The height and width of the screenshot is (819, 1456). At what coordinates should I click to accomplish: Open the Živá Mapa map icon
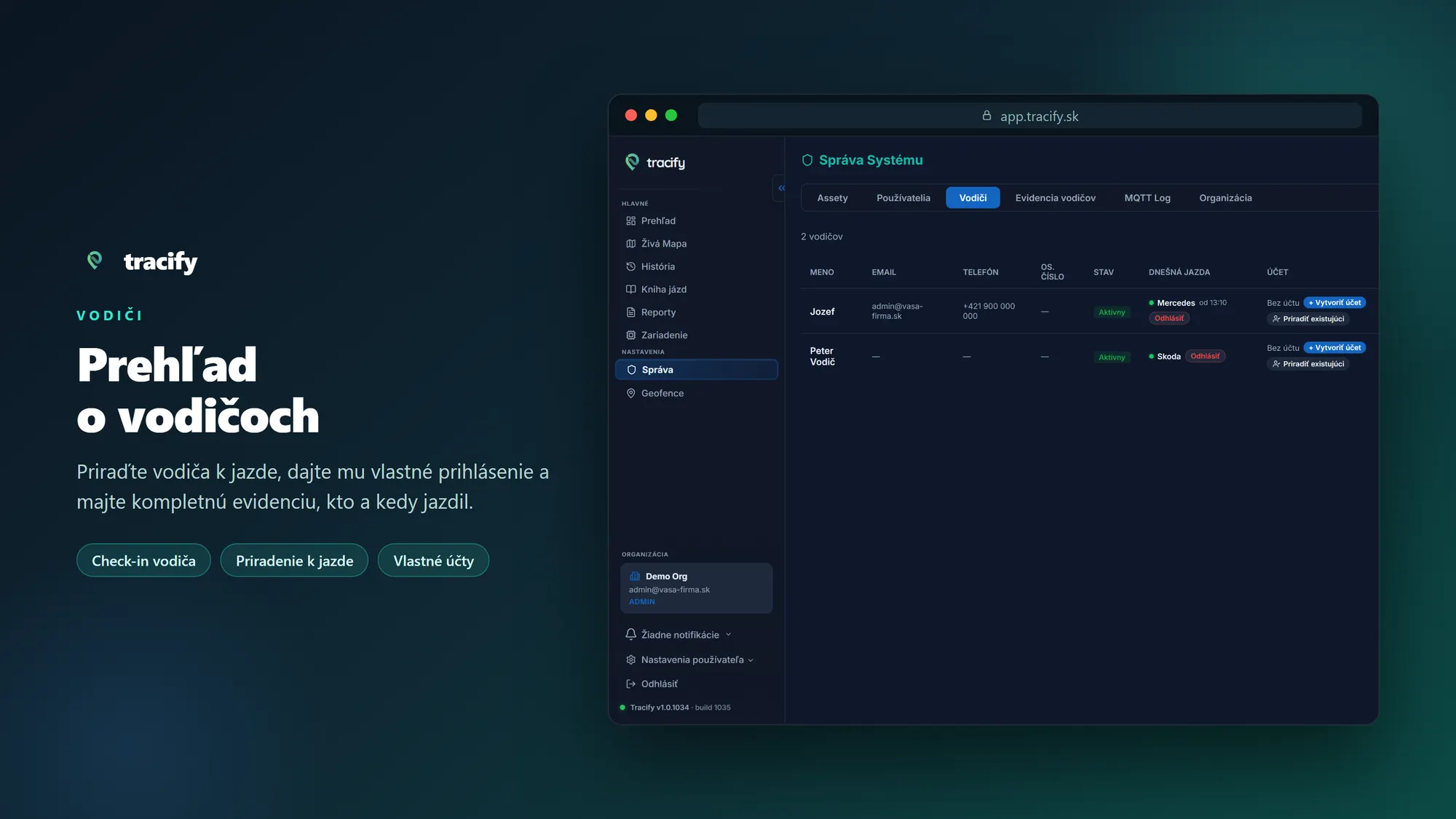pos(630,244)
